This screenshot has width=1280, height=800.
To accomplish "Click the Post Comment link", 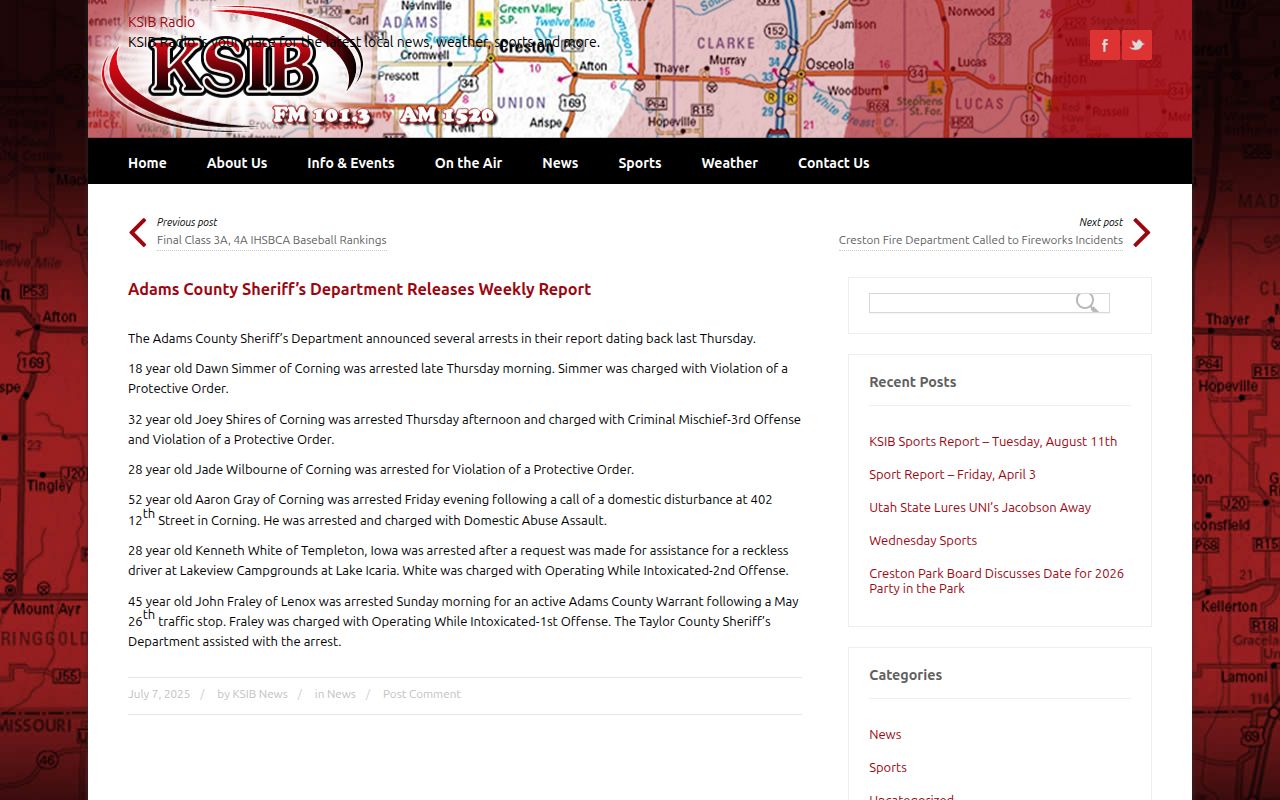I will (422, 694).
